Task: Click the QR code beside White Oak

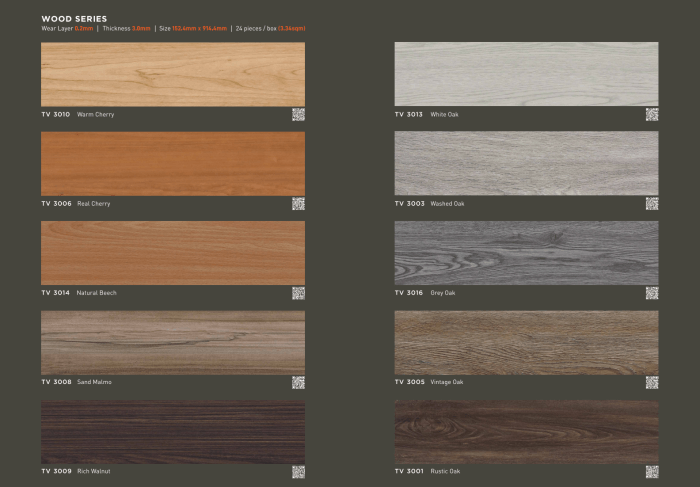Action: pyautogui.click(x=652, y=114)
